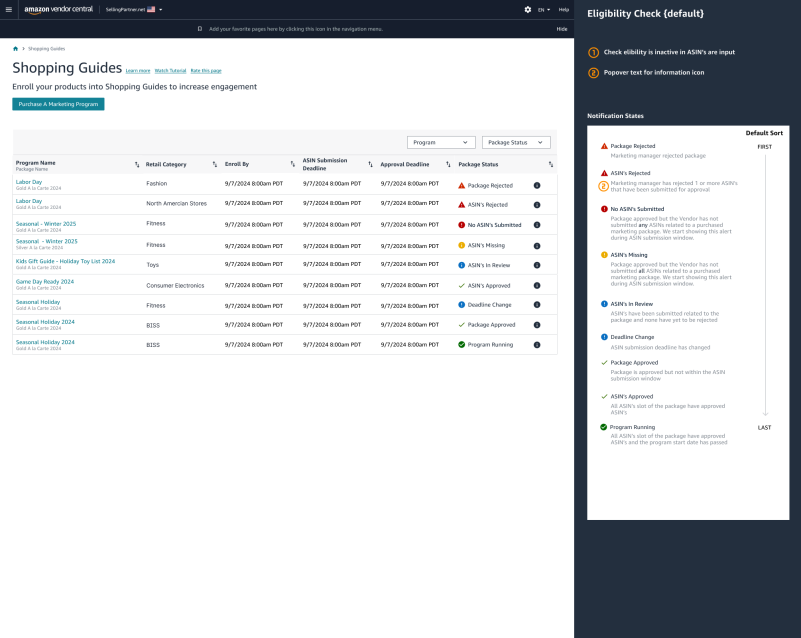Open info icon for No ASIN's Submitted row

[x=537, y=225]
